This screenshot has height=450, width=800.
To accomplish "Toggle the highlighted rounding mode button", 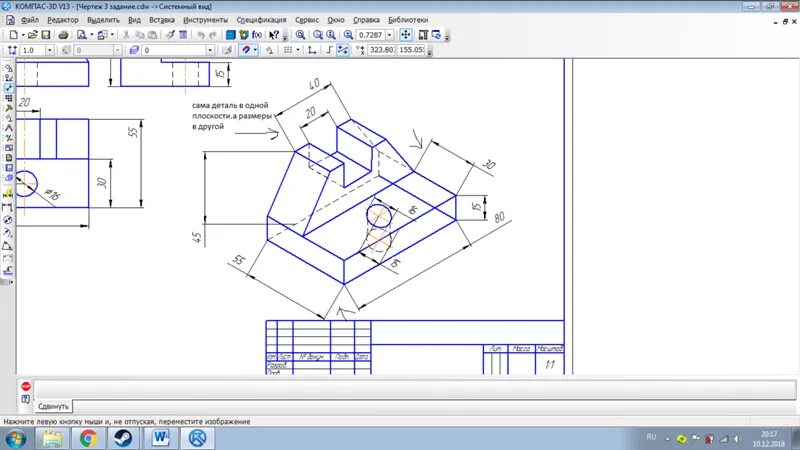I will click(x=343, y=50).
